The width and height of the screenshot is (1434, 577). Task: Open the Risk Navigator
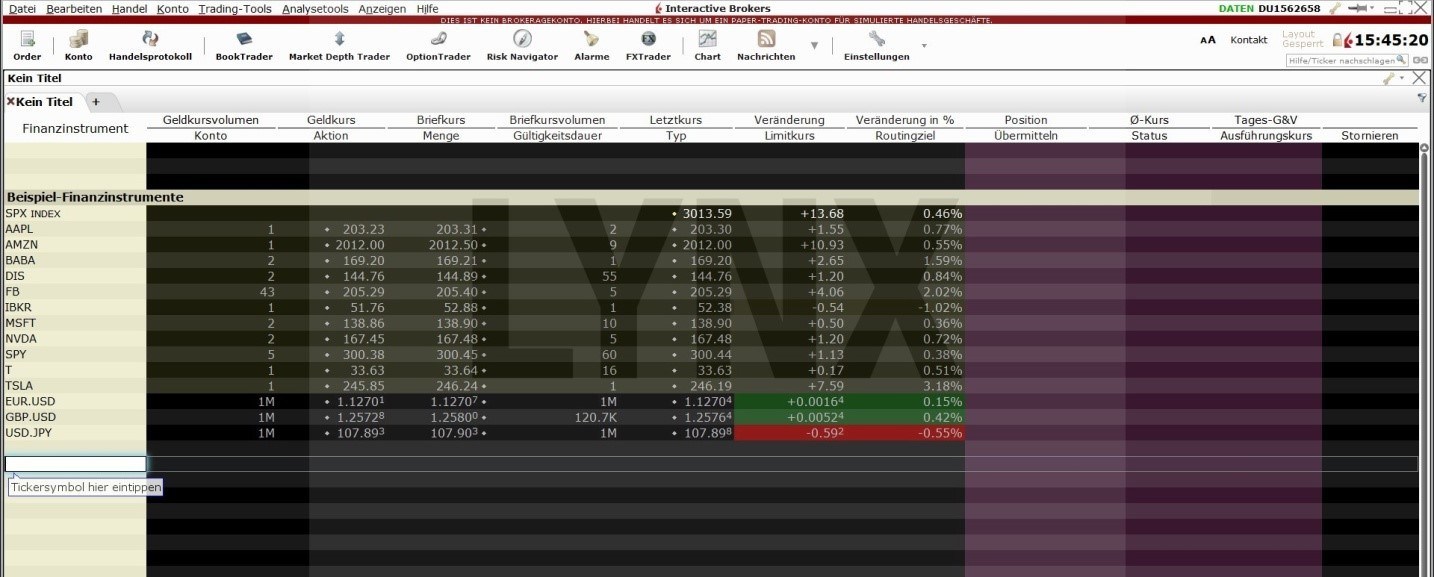coord(522,46)
